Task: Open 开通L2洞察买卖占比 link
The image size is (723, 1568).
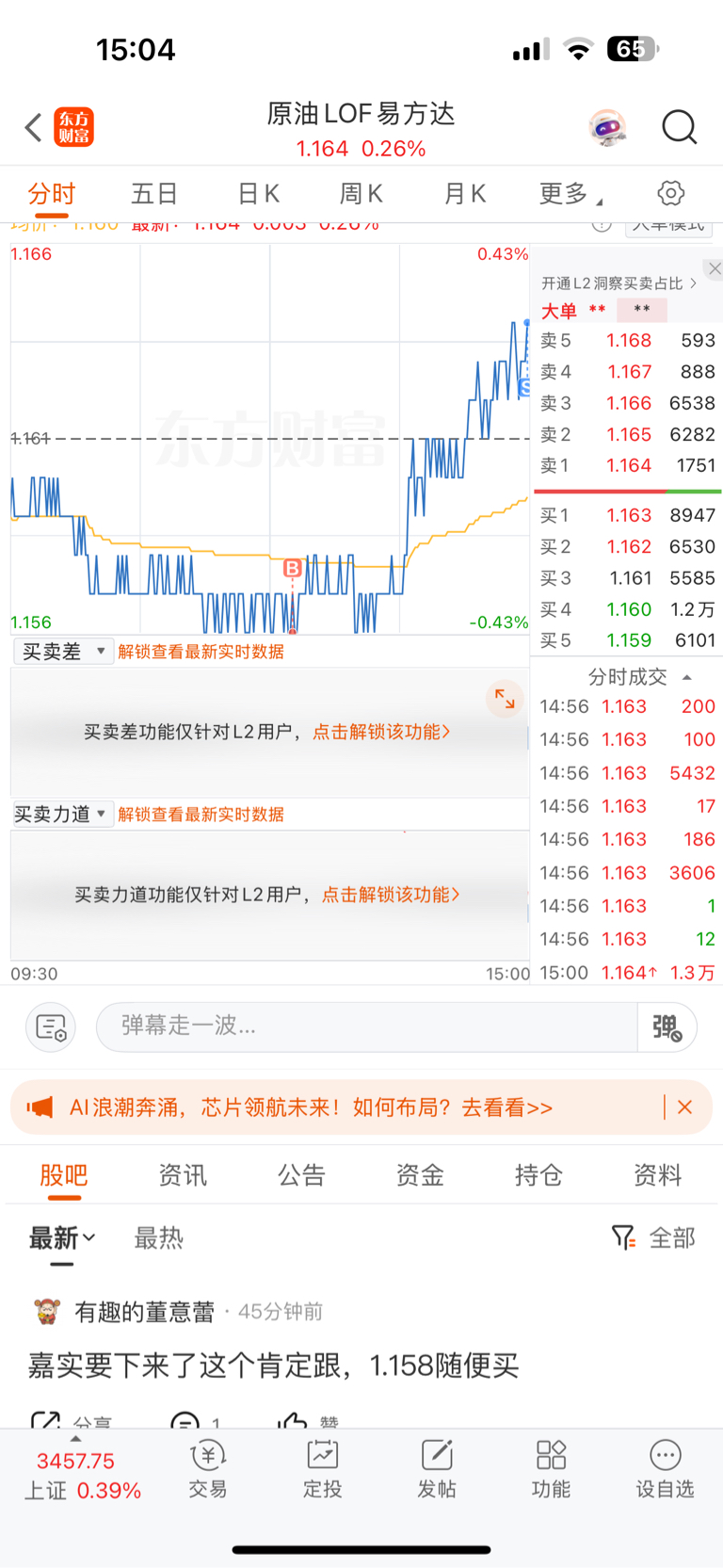Action: [619, 283]
